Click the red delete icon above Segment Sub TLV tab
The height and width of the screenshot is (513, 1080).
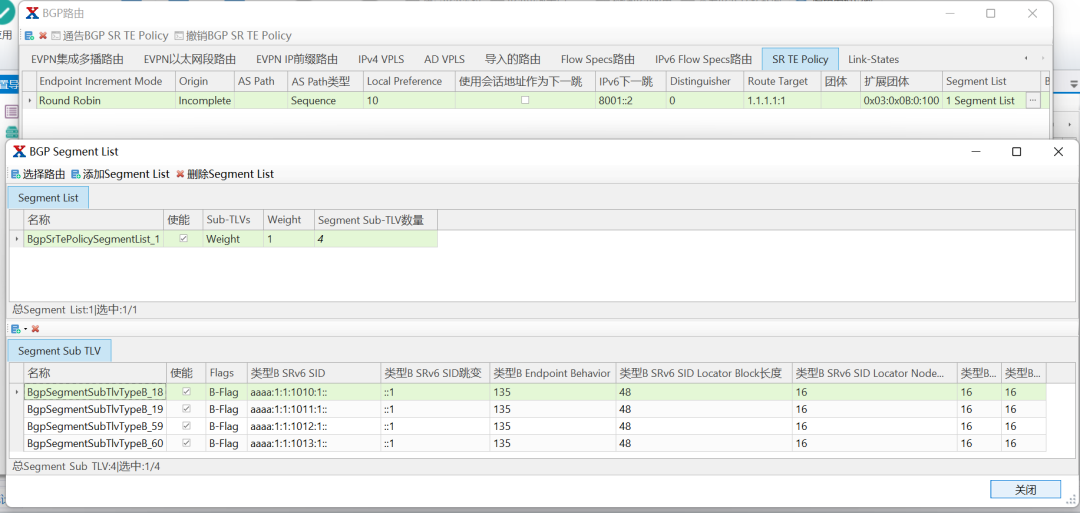[35, 329]
